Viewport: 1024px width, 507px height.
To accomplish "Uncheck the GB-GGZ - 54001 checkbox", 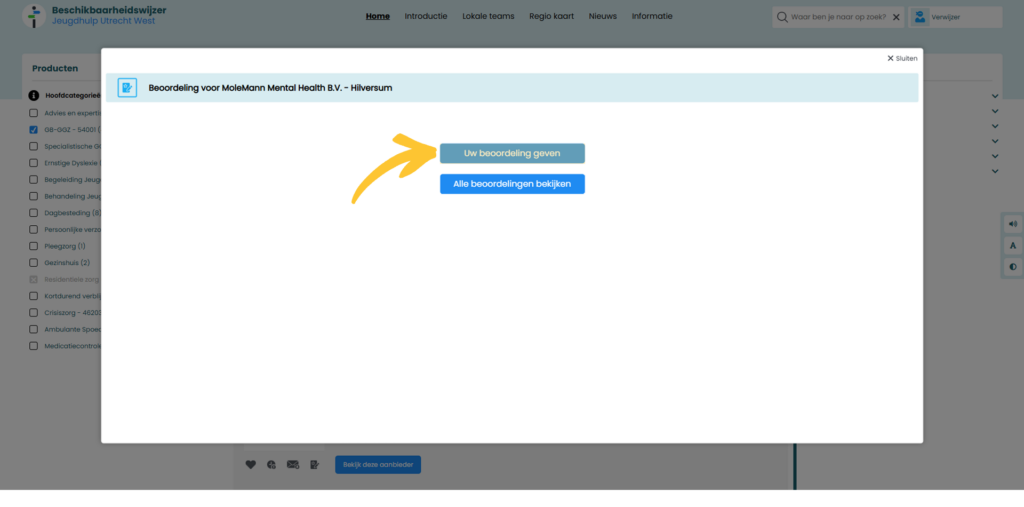I will [33, 129].
